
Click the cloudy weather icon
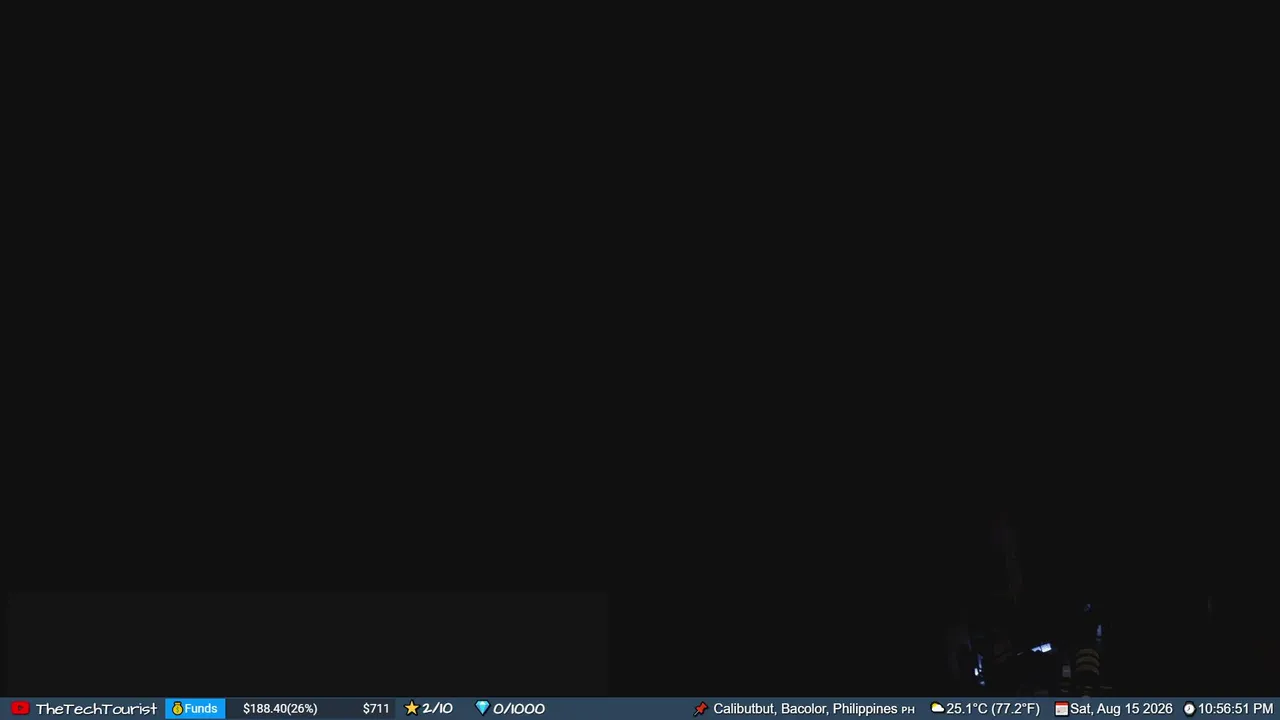[937, 708]
